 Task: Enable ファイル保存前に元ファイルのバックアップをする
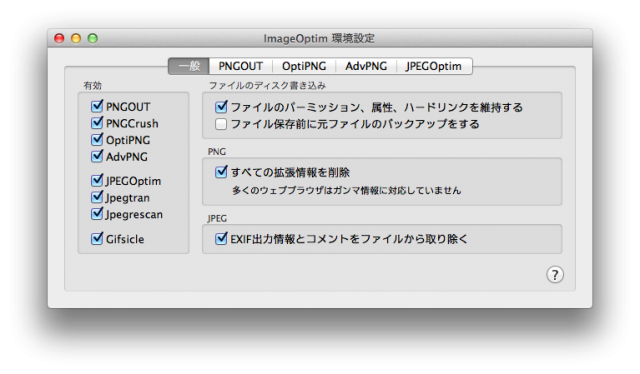pos(221,124)
